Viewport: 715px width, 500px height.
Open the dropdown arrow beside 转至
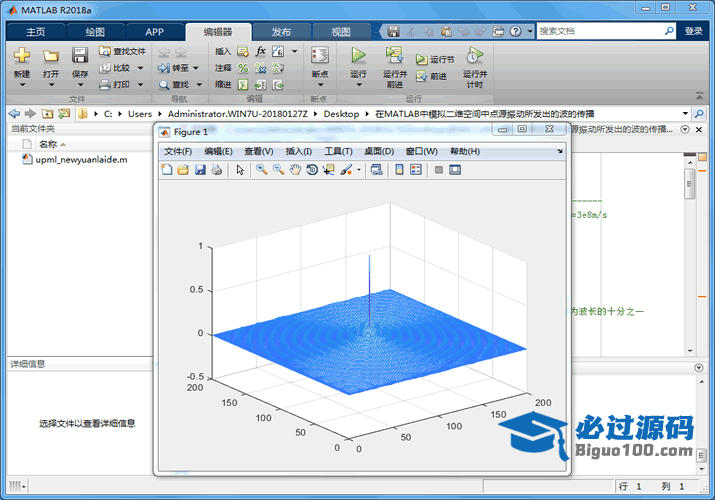tap(196, 68)
